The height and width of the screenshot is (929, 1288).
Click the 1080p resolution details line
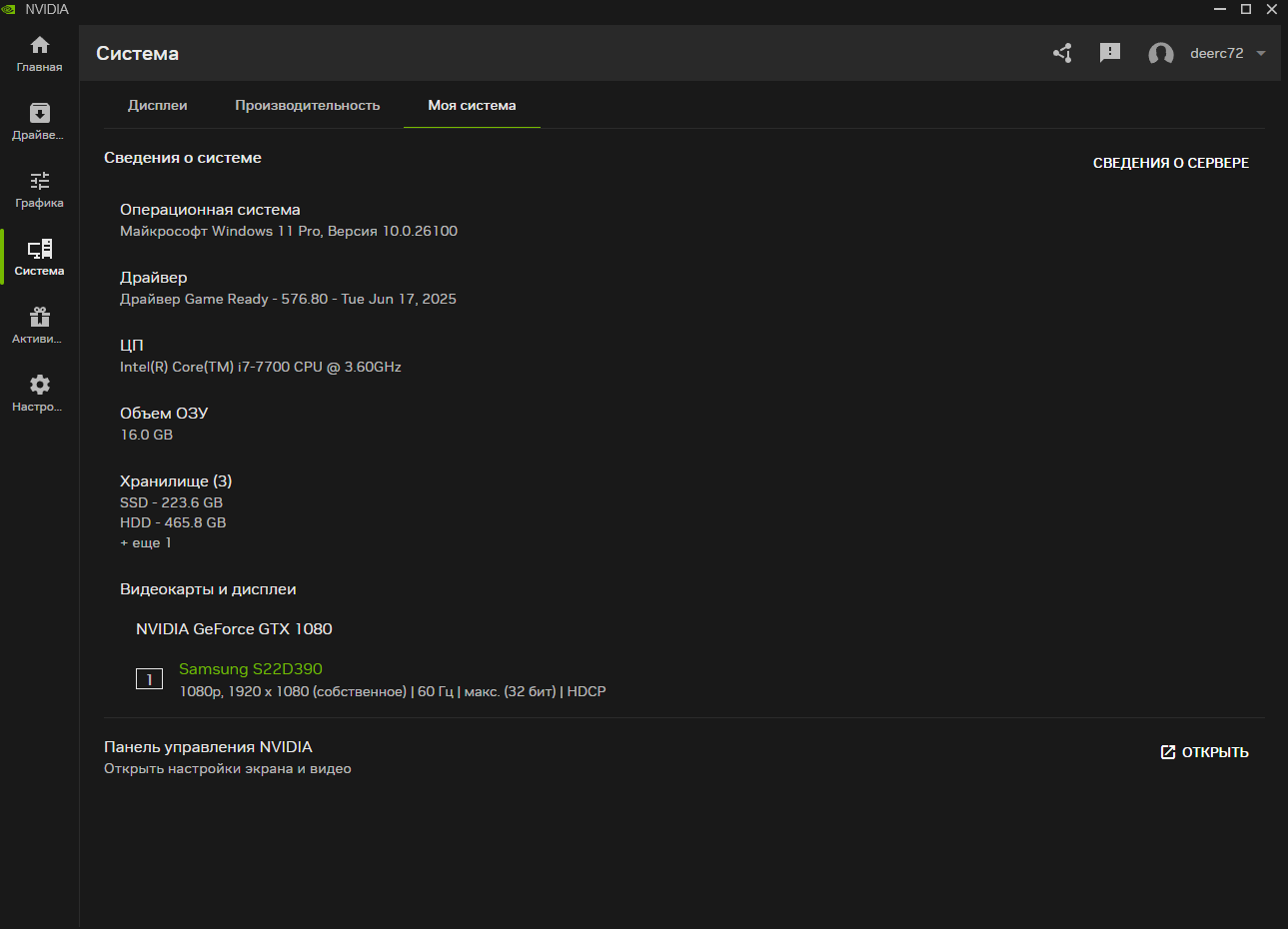(393, 691)
